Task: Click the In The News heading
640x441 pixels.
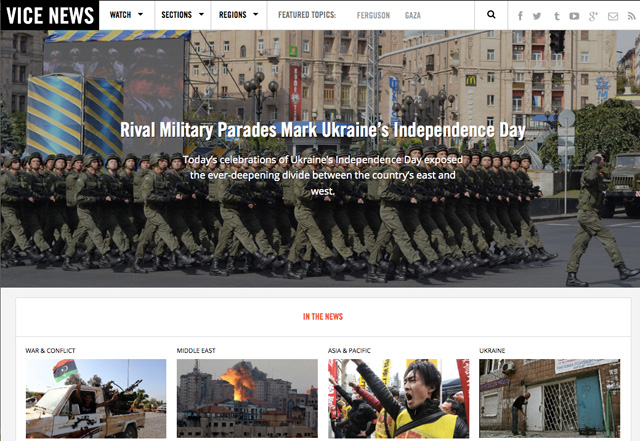Action: click(323, 316)
